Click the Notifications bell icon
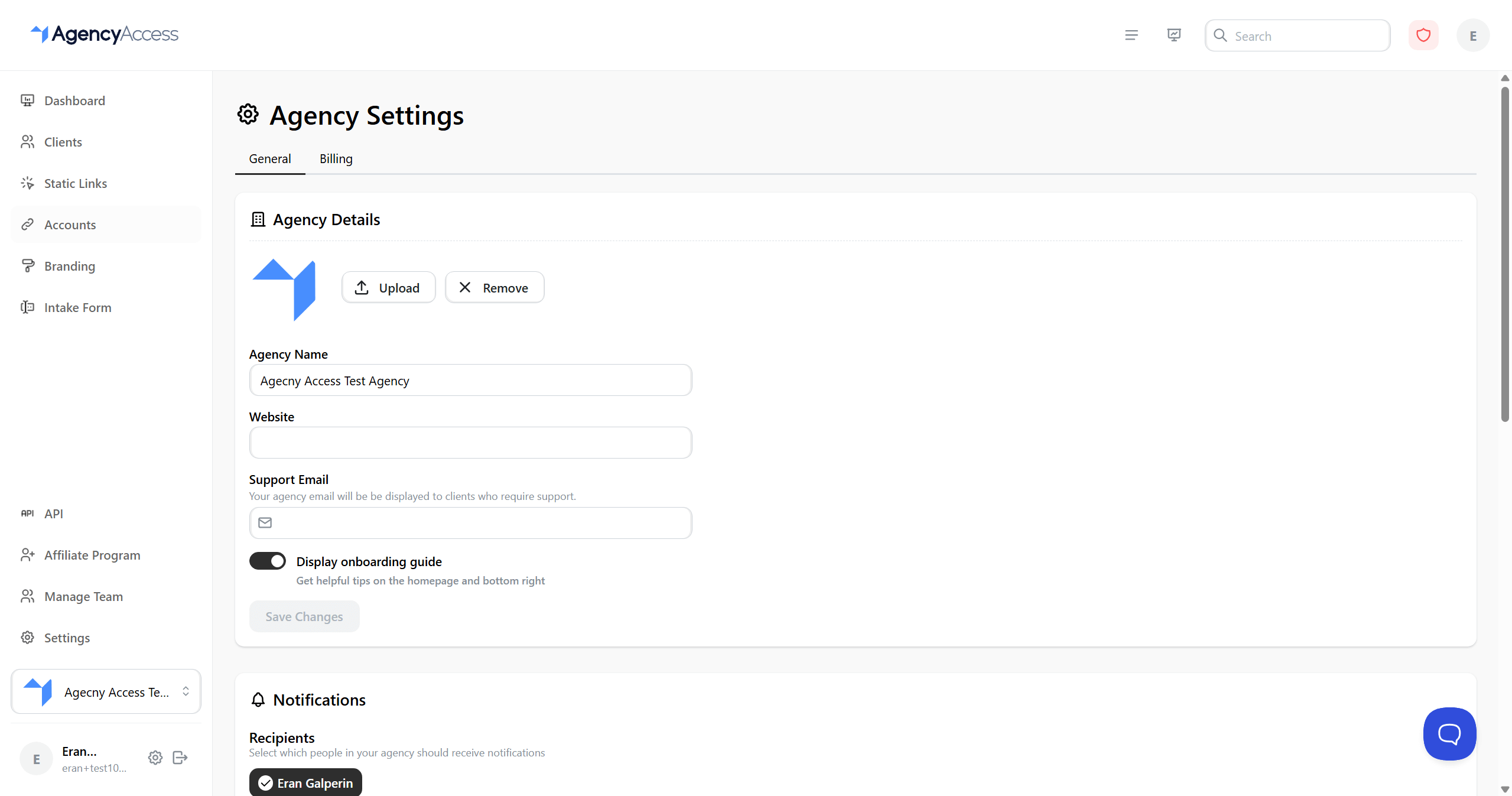This screenshot has height=796, width=1512. click(x=258, y=700)
